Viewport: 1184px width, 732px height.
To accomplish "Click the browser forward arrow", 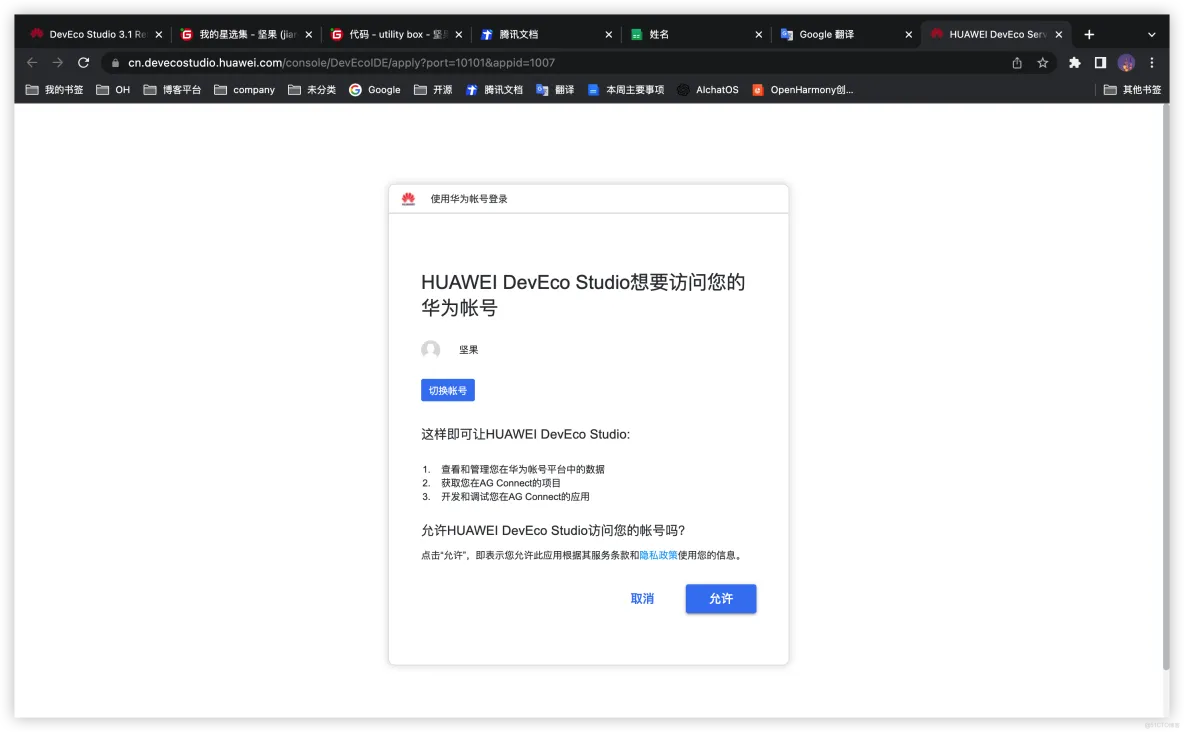I will point(57,63).
